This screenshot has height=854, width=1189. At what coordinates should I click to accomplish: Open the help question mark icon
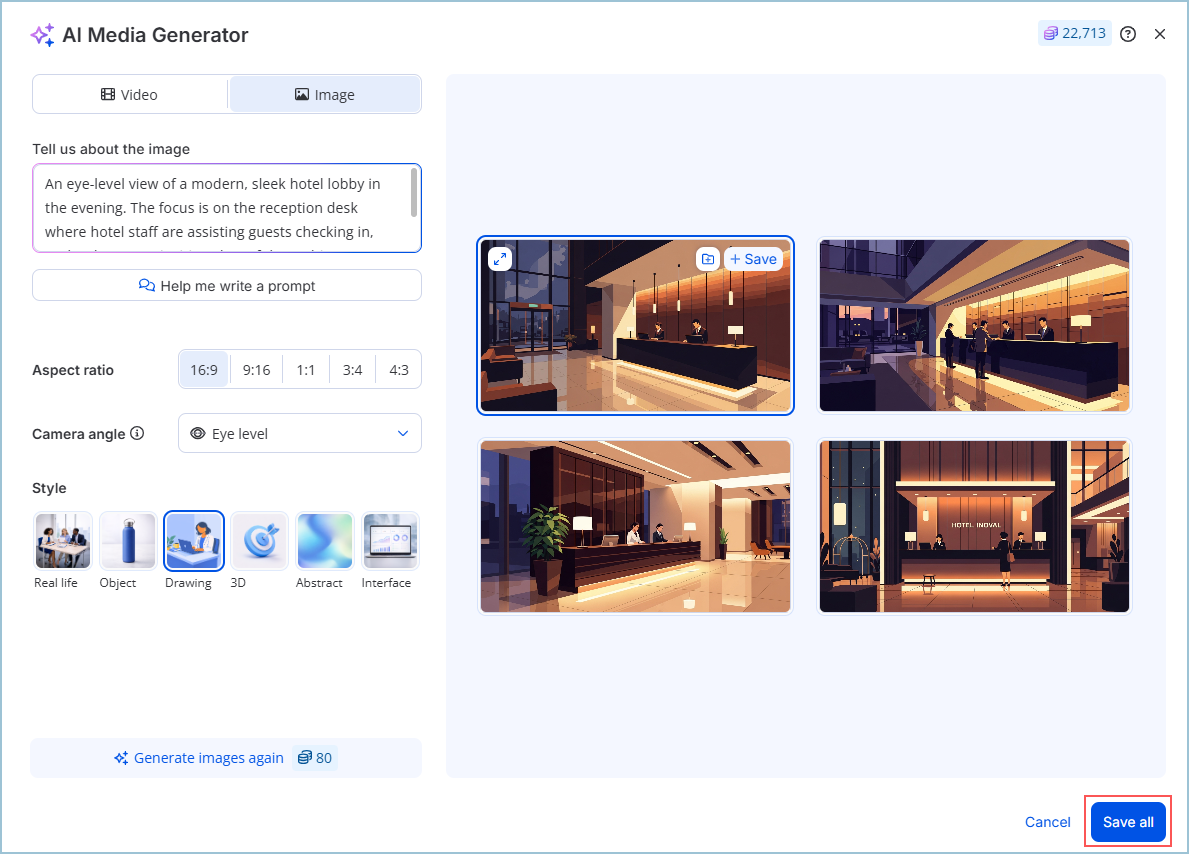point(1128,34)
